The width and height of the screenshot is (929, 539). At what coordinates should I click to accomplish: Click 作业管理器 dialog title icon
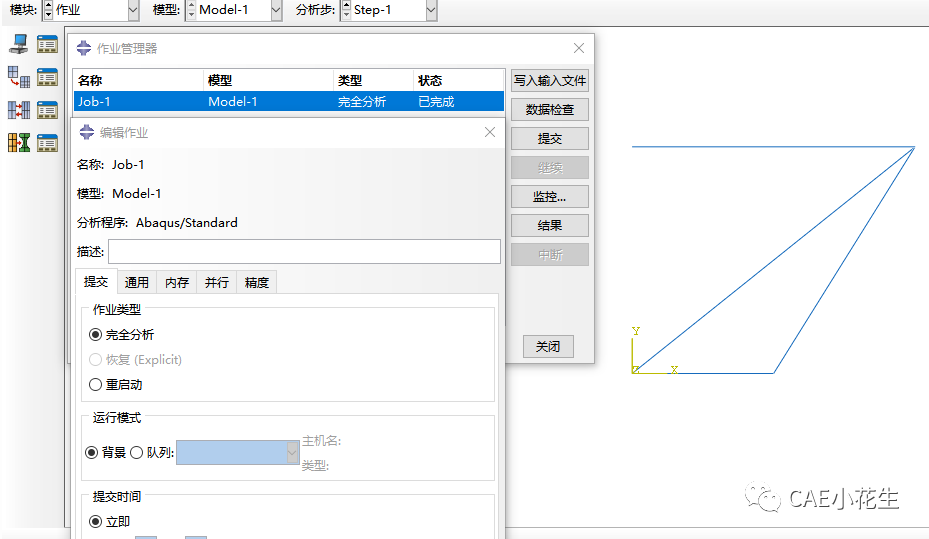click(84, 48)
